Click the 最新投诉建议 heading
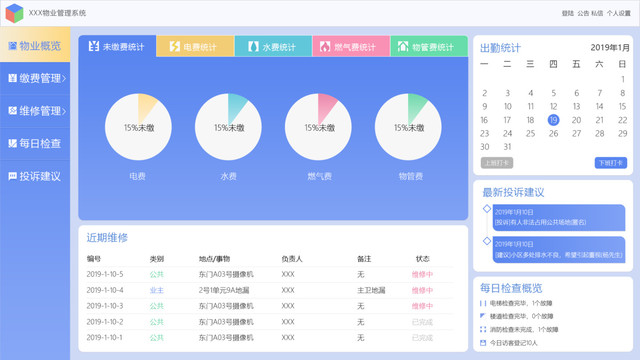Screen dimensions: 640x360 (513, 192)
